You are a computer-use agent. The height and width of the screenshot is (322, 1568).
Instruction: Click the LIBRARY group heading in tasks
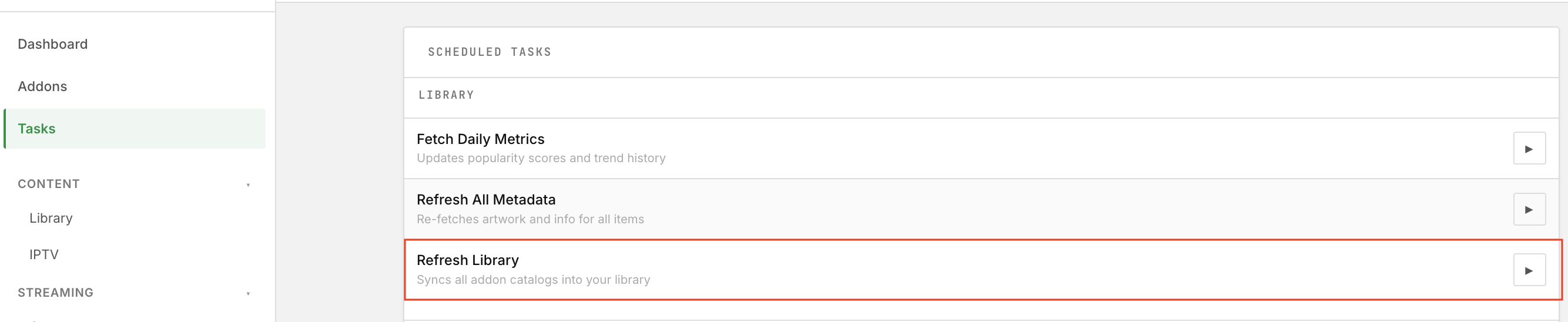point(446,95)
